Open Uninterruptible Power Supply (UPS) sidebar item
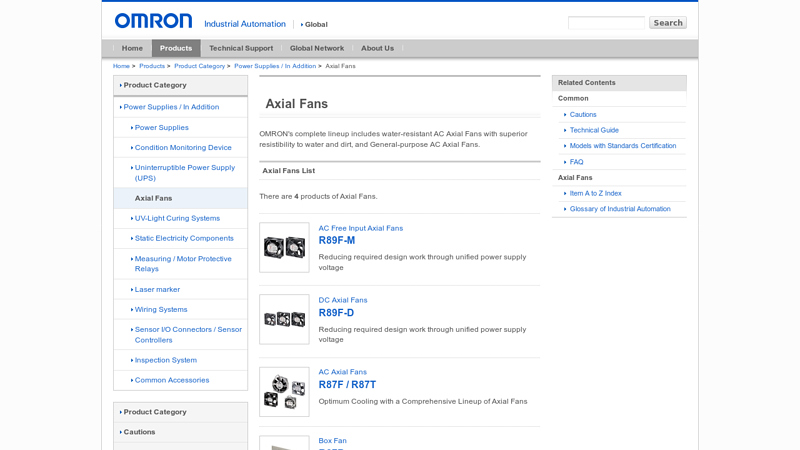 tap(185, 173)
